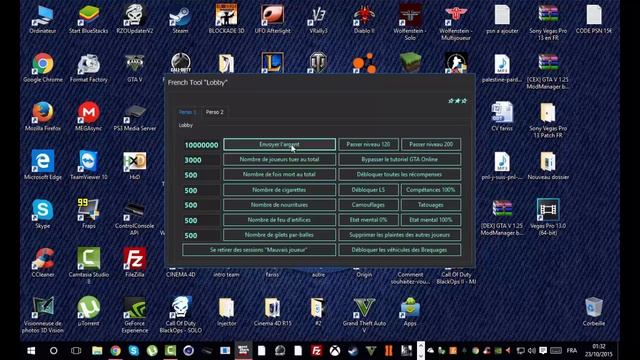Click Nombre de fois mort au total
The image size is (640, 360).
(x=280, y=174)
